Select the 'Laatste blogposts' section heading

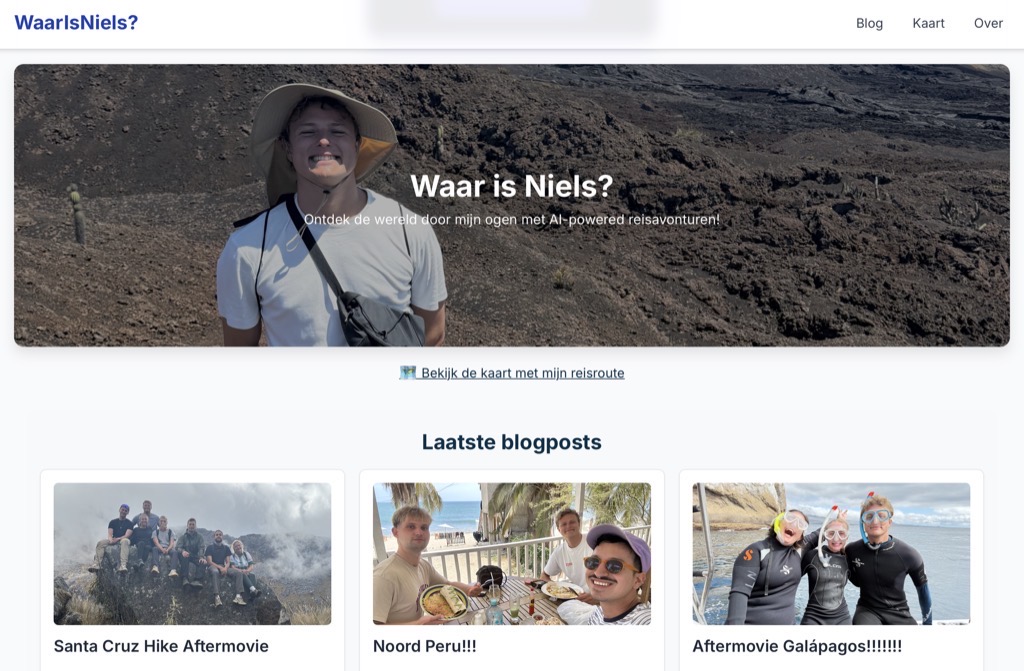click(x=511, y=442)
